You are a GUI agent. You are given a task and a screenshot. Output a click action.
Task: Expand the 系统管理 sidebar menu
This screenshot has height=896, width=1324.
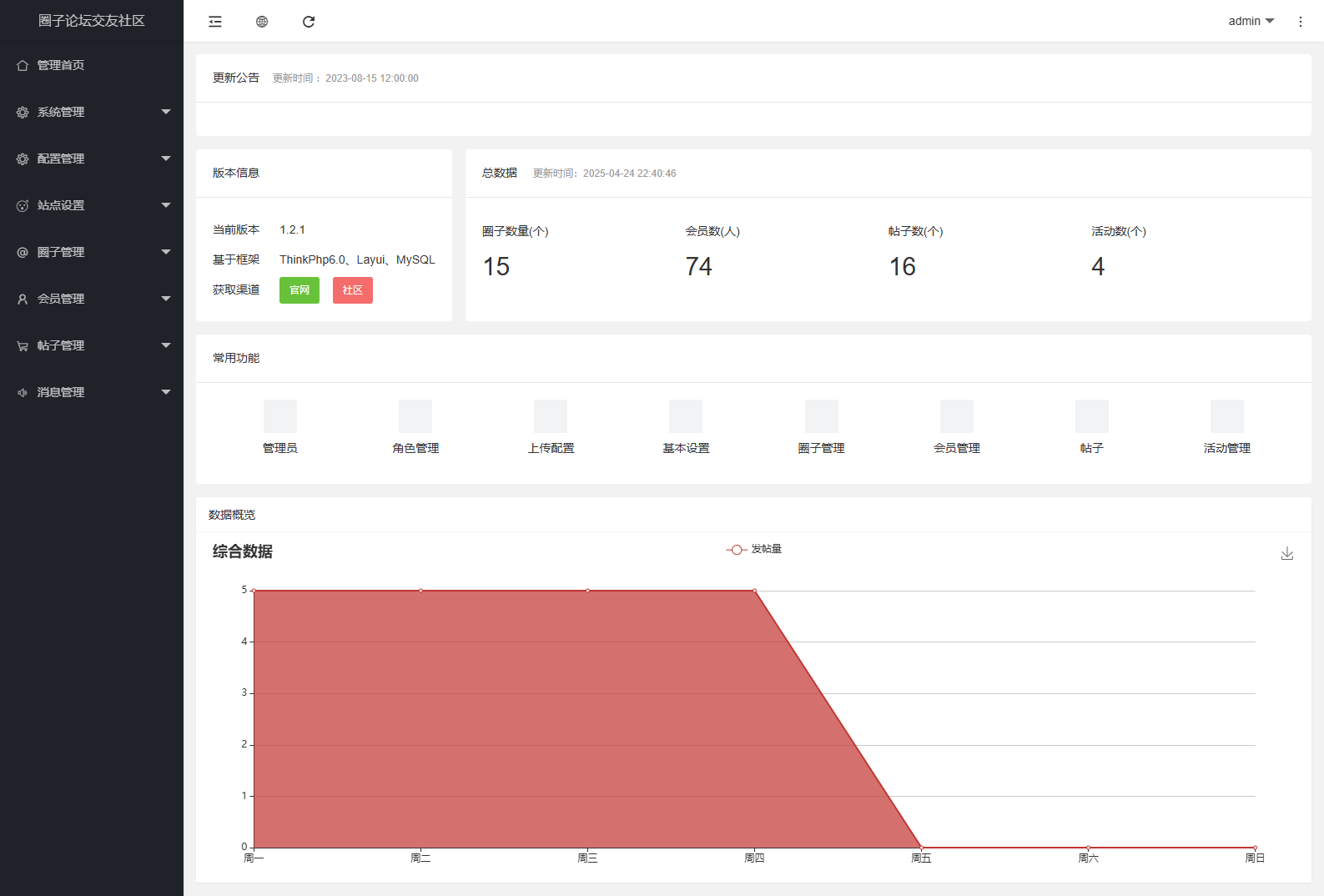click(x=92, y=112)
